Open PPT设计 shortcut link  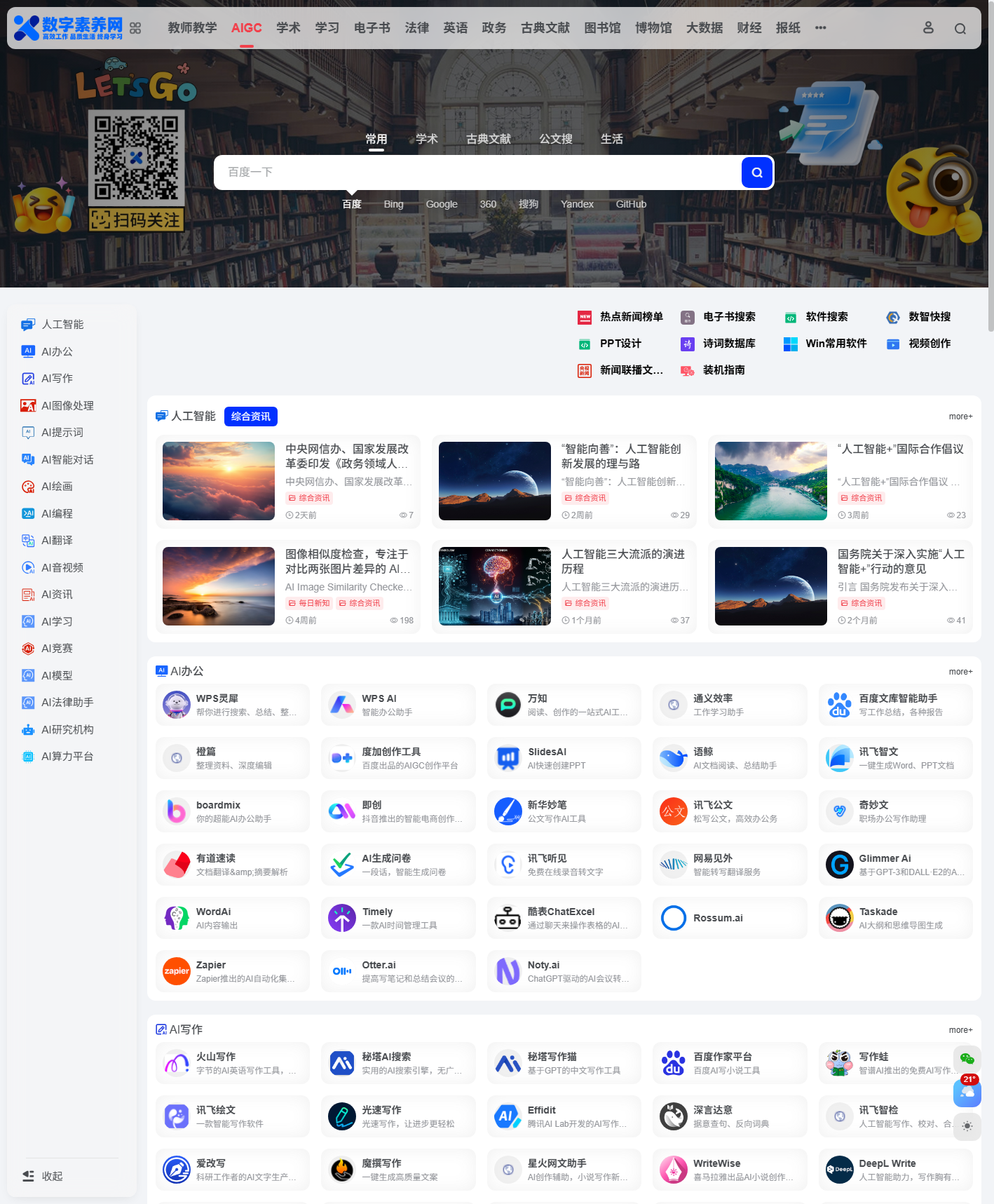point(610,344)
